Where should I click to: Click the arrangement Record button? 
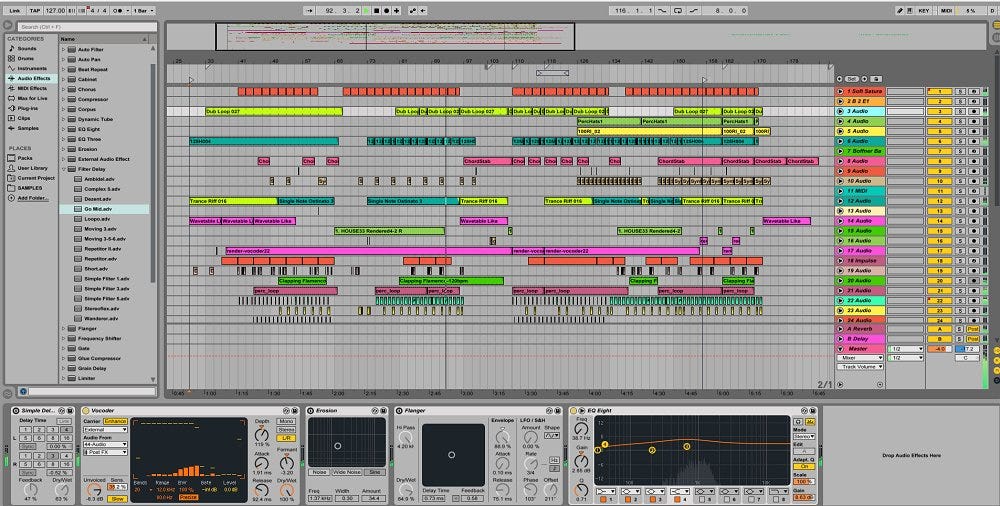pos(386,10)
